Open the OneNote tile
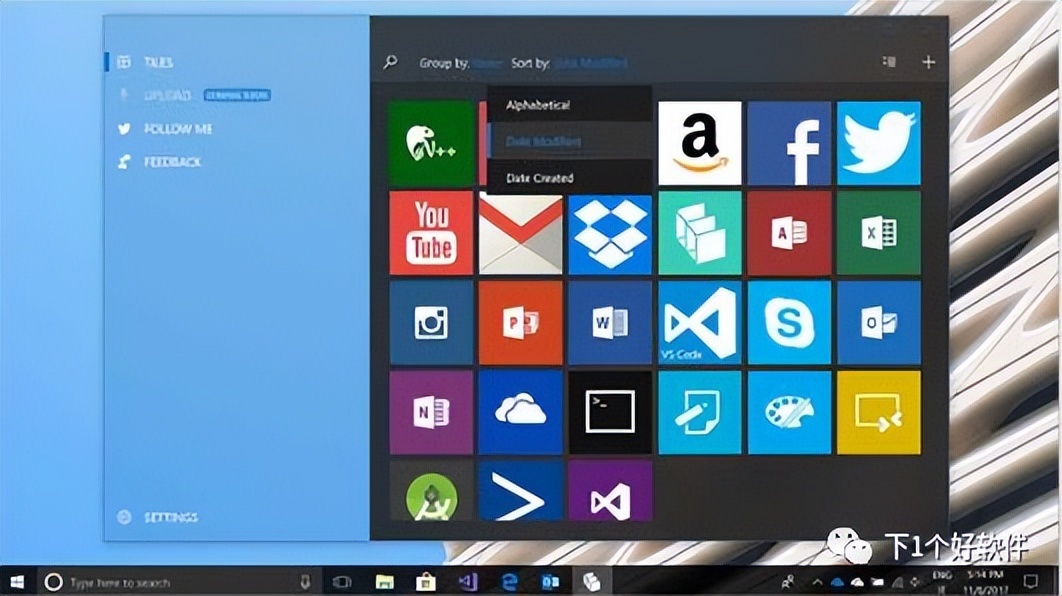Viewport: 1062px width, 596px height. [431, 412]
